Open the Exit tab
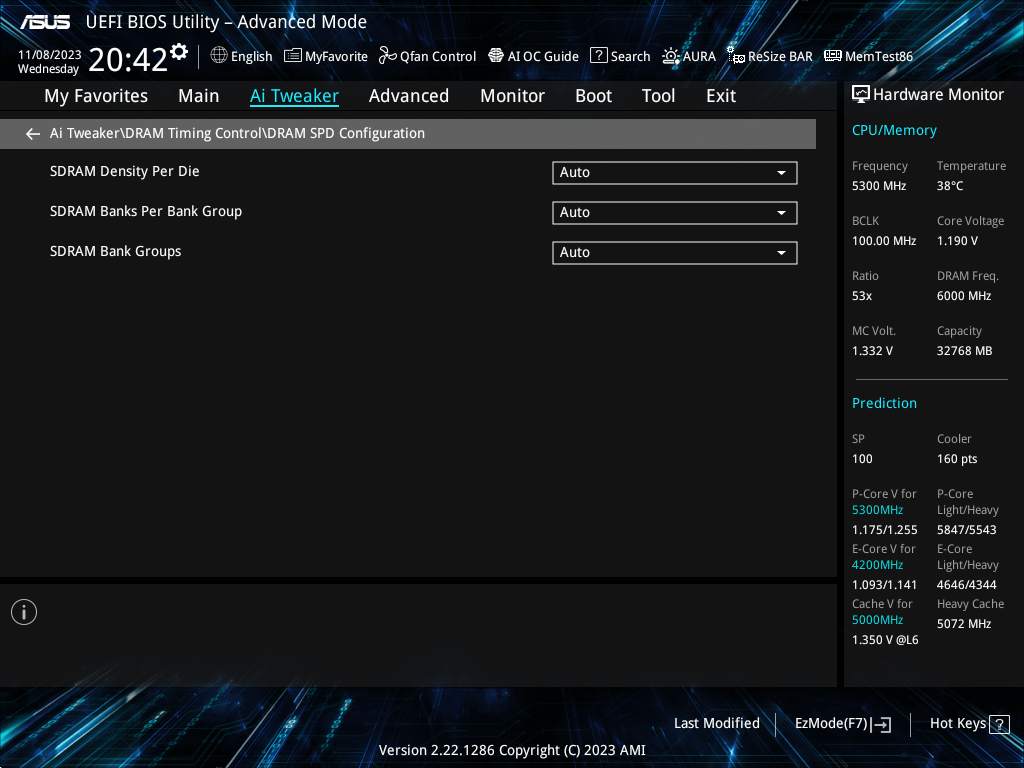This screenshot has height=768, width=1024. point(721,96)
